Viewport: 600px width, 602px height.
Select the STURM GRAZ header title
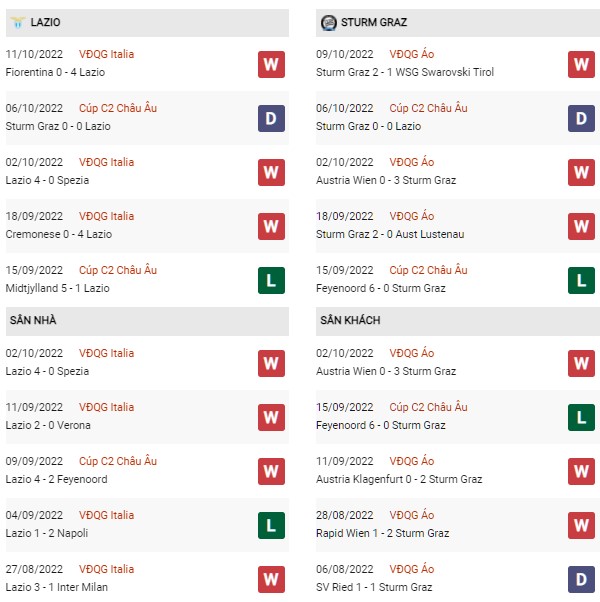click(x=374, y=22)
